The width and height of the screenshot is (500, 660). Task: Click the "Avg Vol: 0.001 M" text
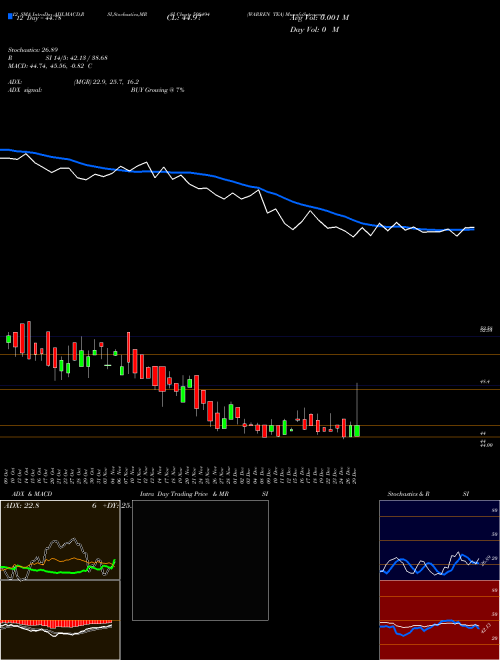pos(319,18)
